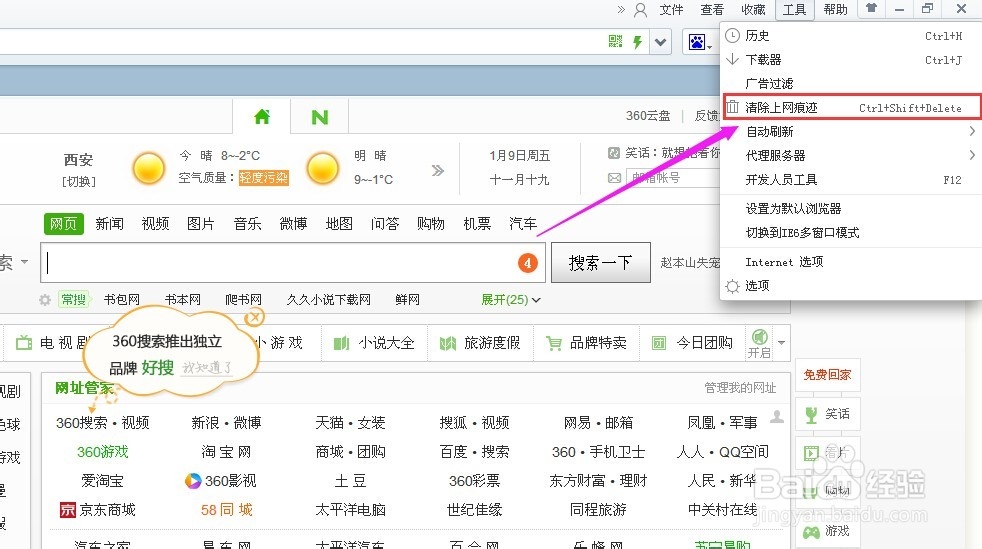Click the today's weather sun icon
The width and height of the screenshot is (982, 549).
[148, 168]
